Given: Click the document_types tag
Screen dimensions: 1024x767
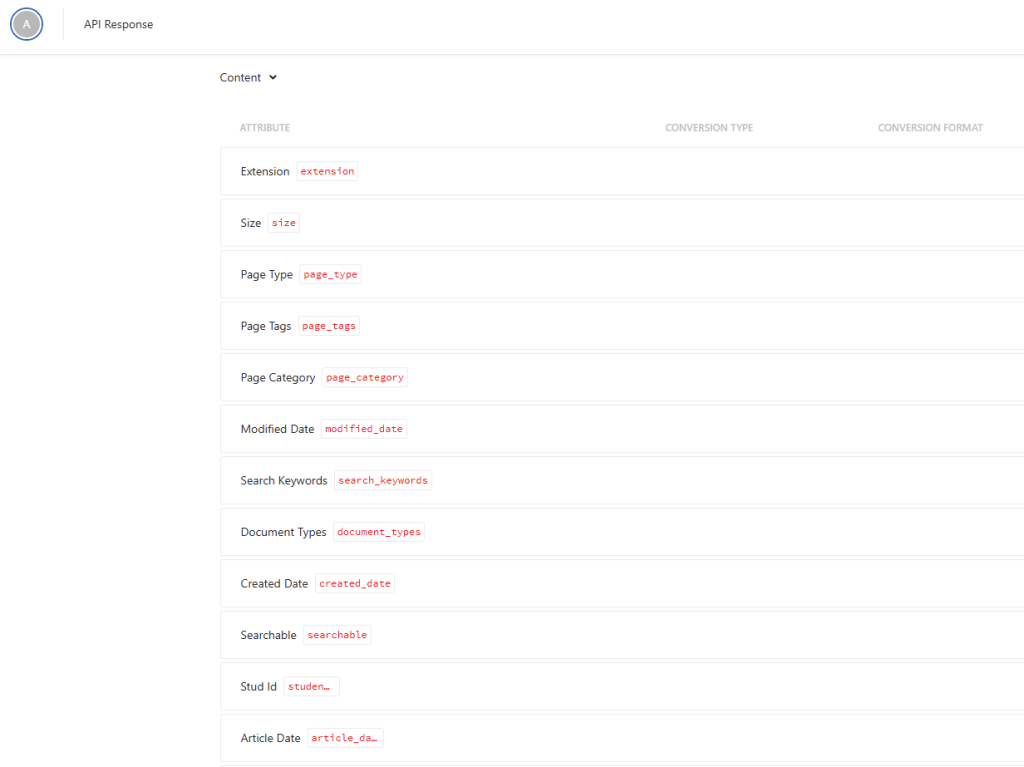Looking at the screenshot, I should click(379, 531).
